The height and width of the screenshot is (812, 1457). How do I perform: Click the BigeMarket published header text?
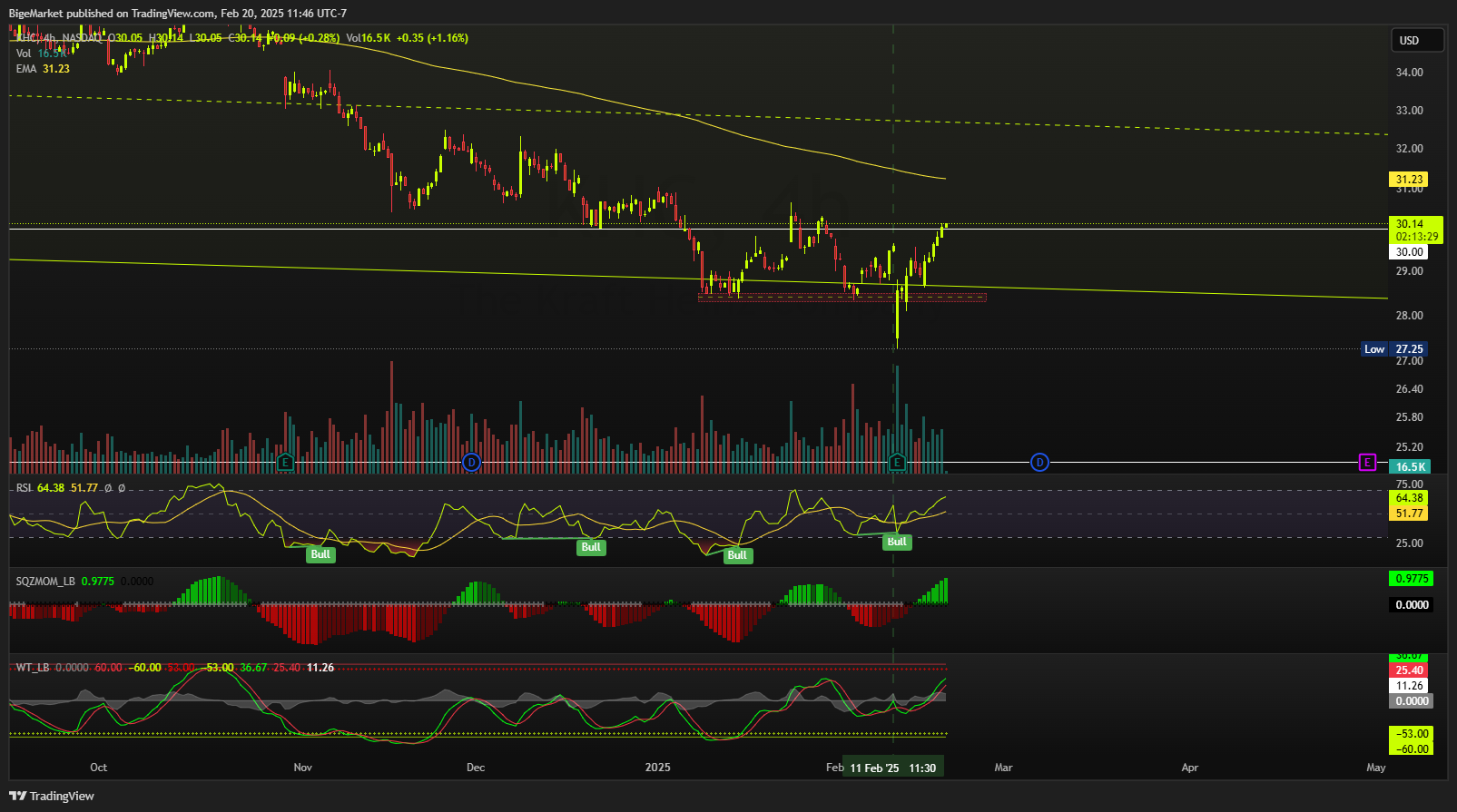pyautogui.click(x=178, y=14)
